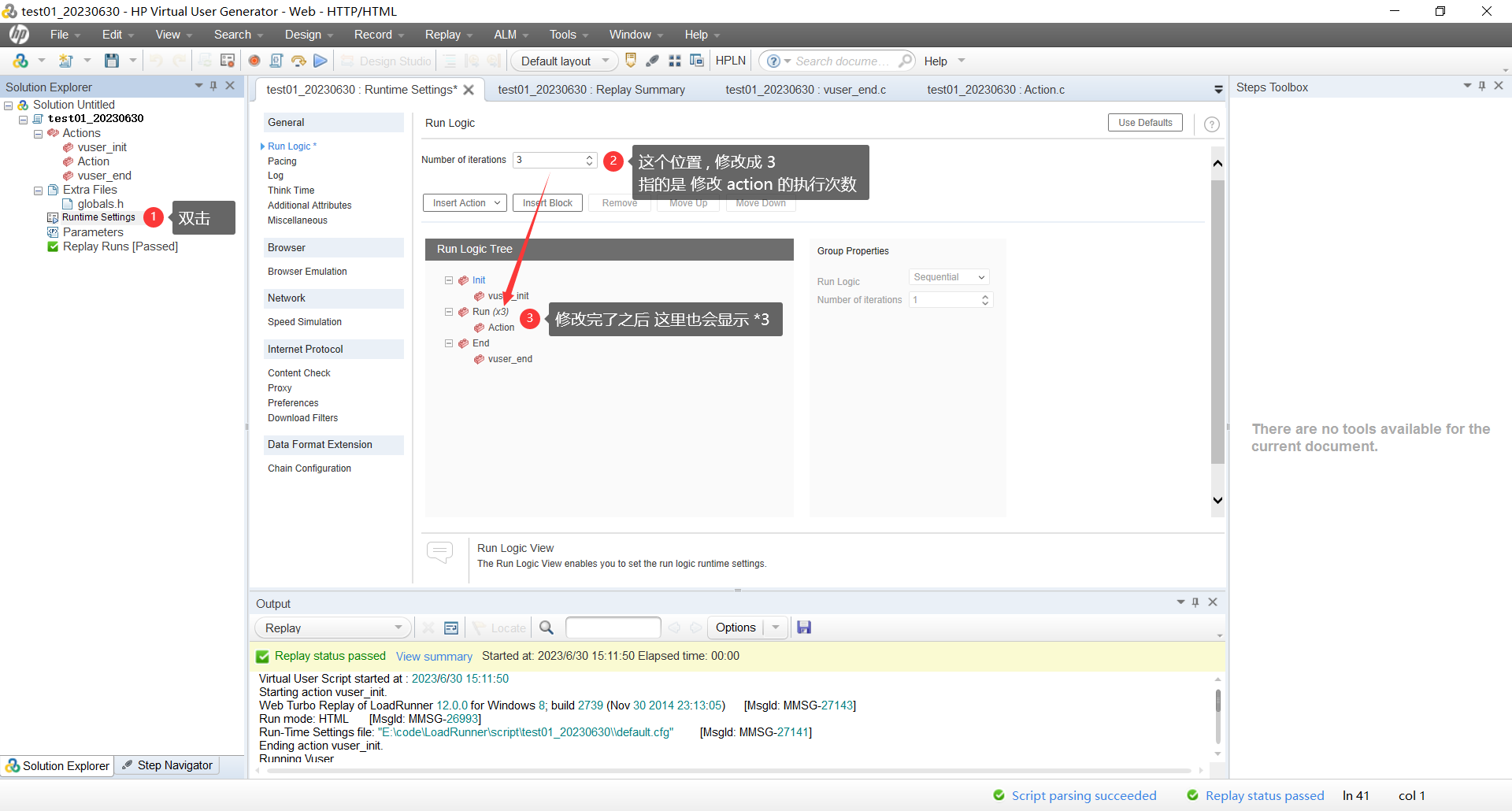Viewport: 1512px width, 811px height.
Task: Close the Steps Toolbox panel
Action: pos(1499,86)
